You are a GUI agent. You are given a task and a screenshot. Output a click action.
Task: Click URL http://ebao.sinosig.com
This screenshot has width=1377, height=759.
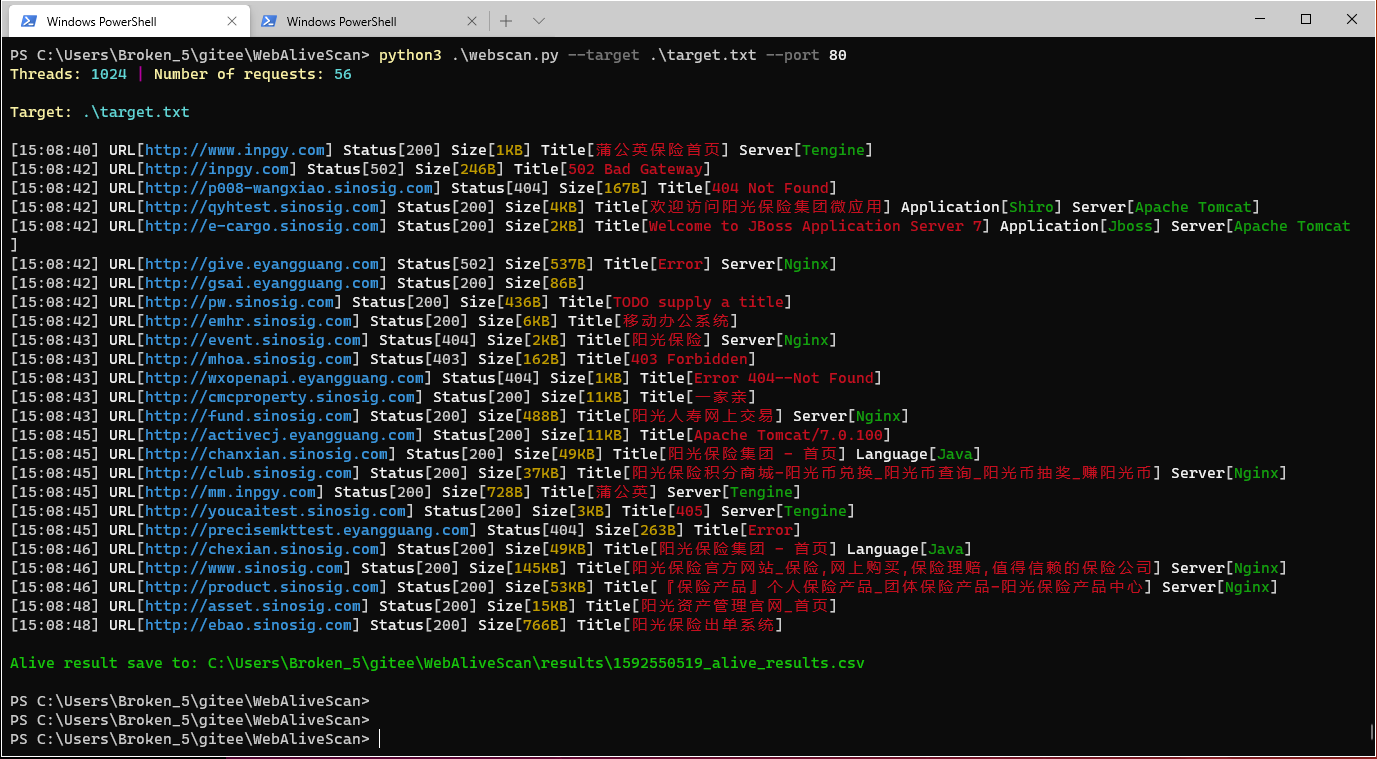point(249,625)
